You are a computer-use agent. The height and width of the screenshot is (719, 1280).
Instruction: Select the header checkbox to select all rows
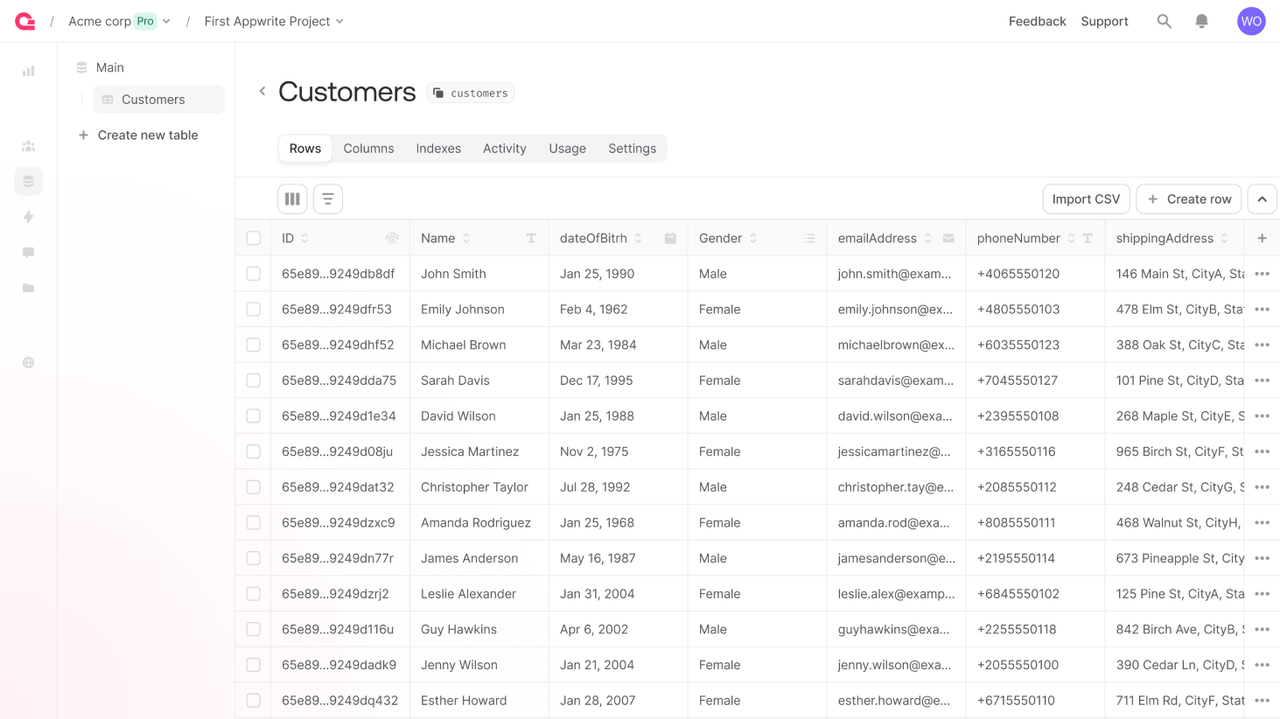[x=253, y=238]
